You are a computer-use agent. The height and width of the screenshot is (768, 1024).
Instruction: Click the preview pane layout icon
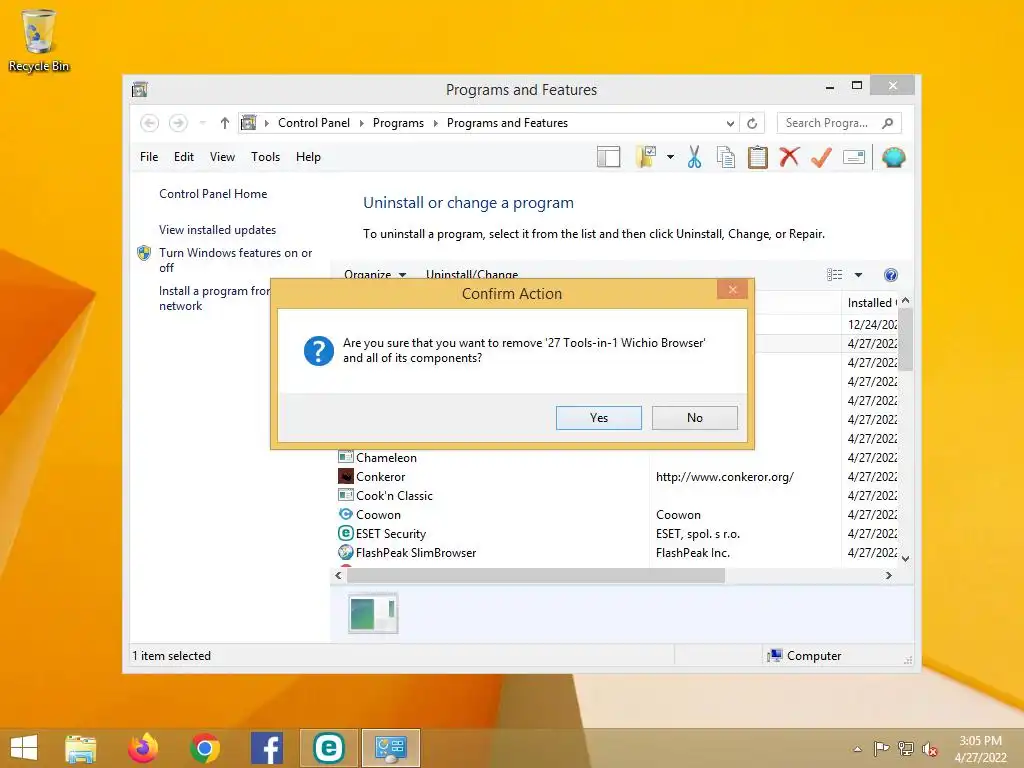(608, 157)
